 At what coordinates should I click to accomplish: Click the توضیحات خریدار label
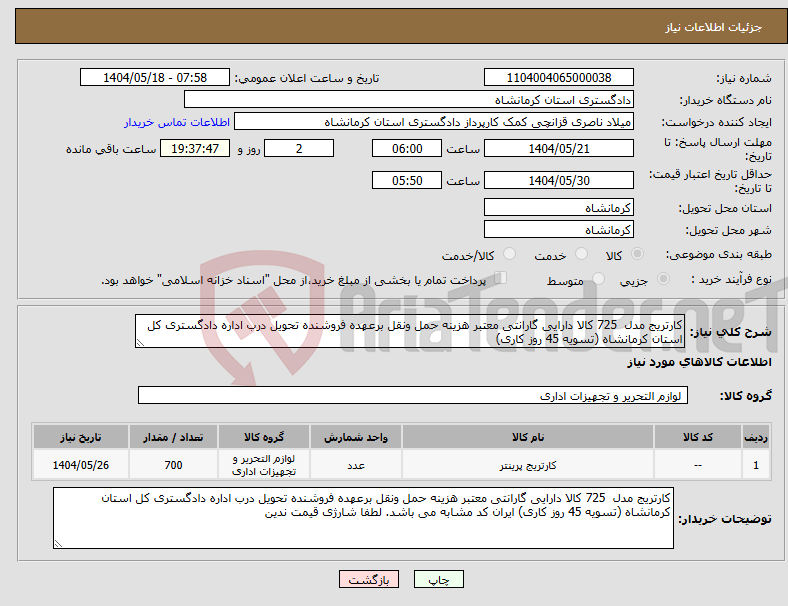coord(725,519)
